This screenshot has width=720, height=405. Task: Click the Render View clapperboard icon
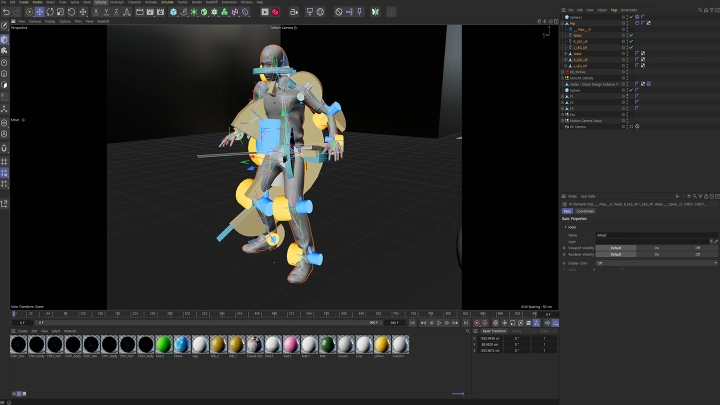140,12
